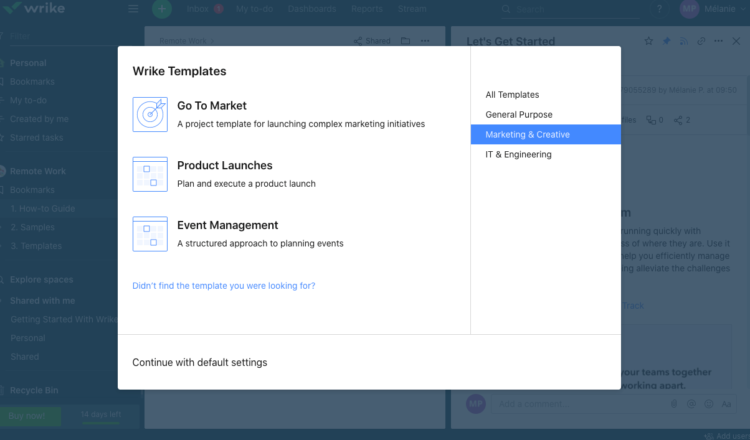The image size is (750, 440).
Task: Click Continue with default settings
Action: (x=200, y=362)
